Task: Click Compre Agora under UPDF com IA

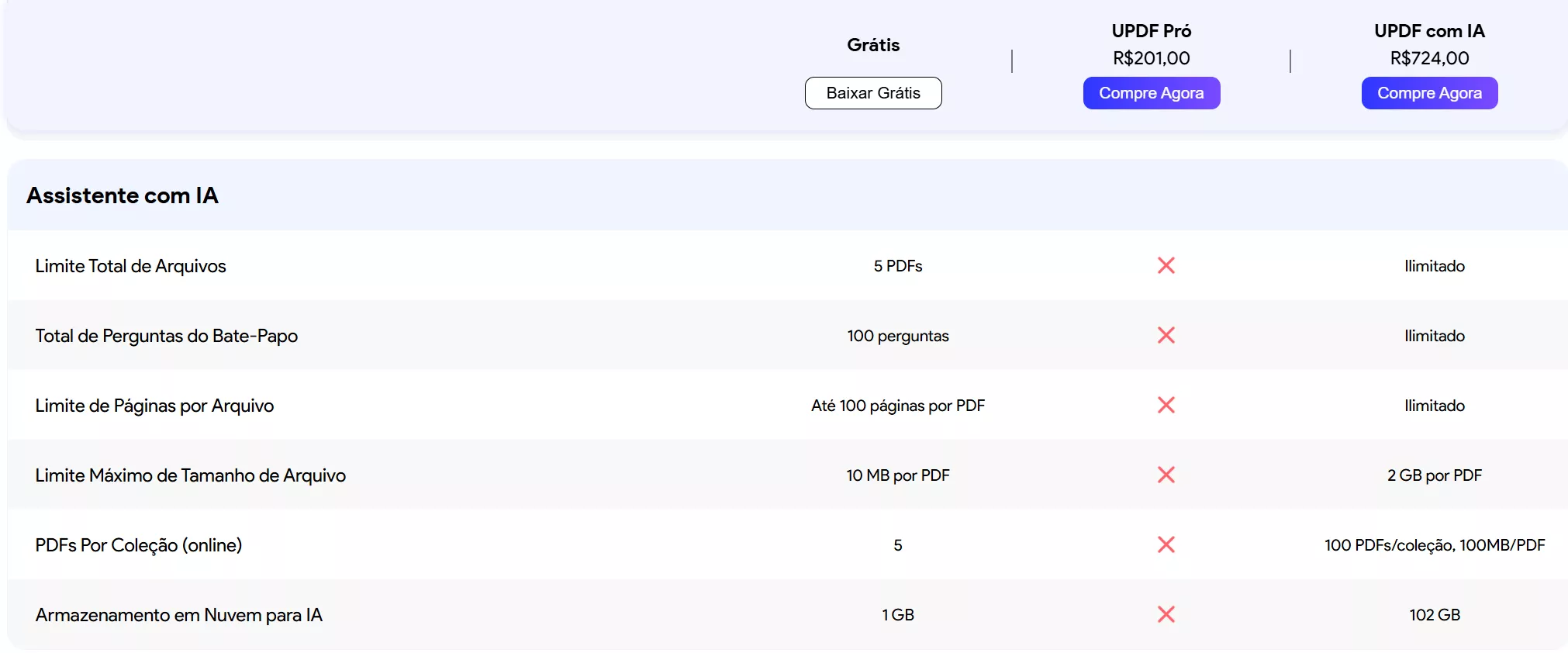Action: [x=1429, y=93]
